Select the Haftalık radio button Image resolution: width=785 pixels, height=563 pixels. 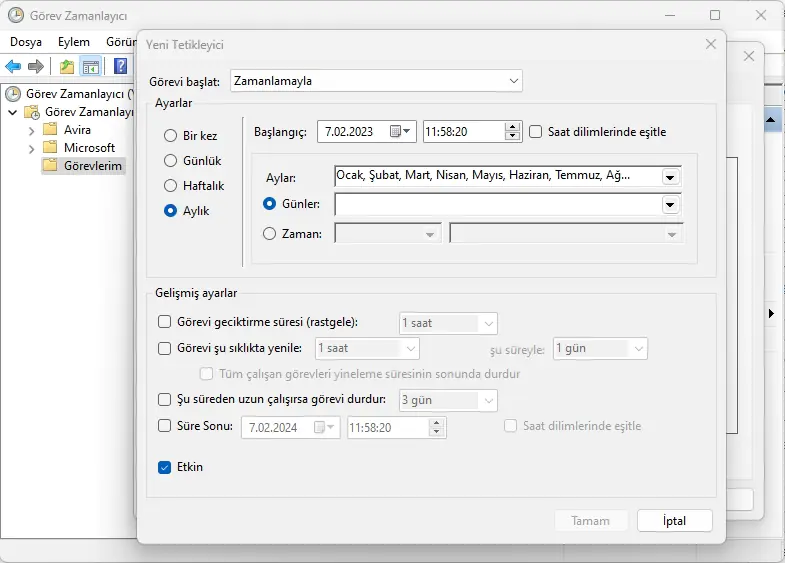tap(170, 186)
